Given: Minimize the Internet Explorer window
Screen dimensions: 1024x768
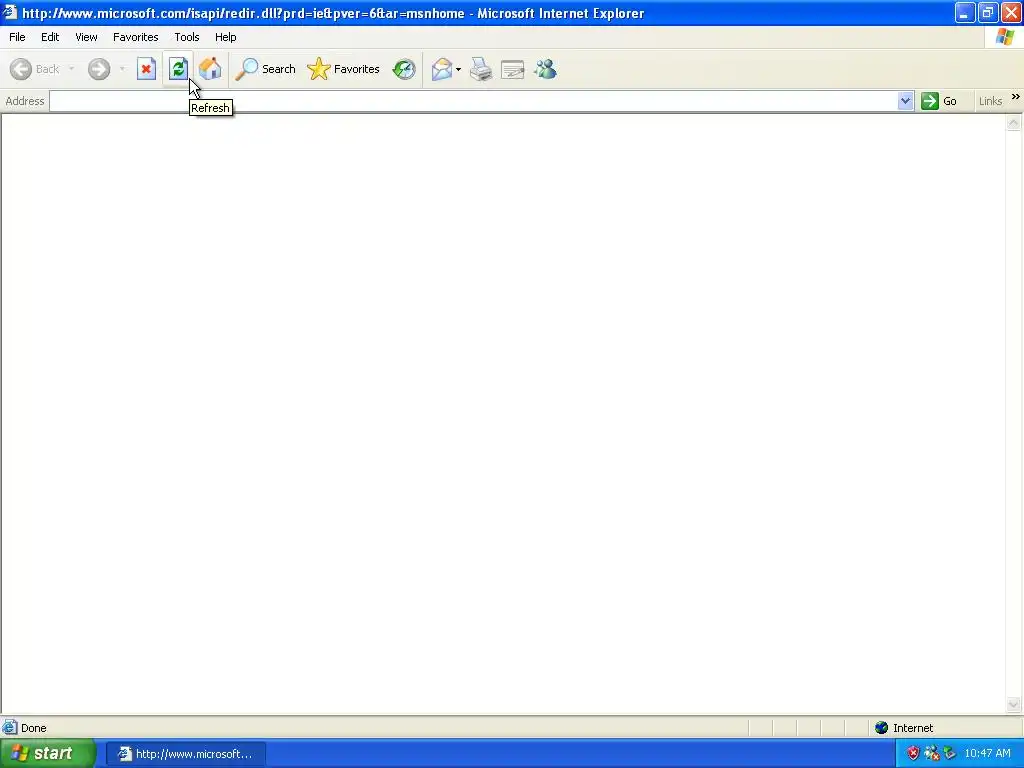Looking at the screenshot, I should pos(965,12).
